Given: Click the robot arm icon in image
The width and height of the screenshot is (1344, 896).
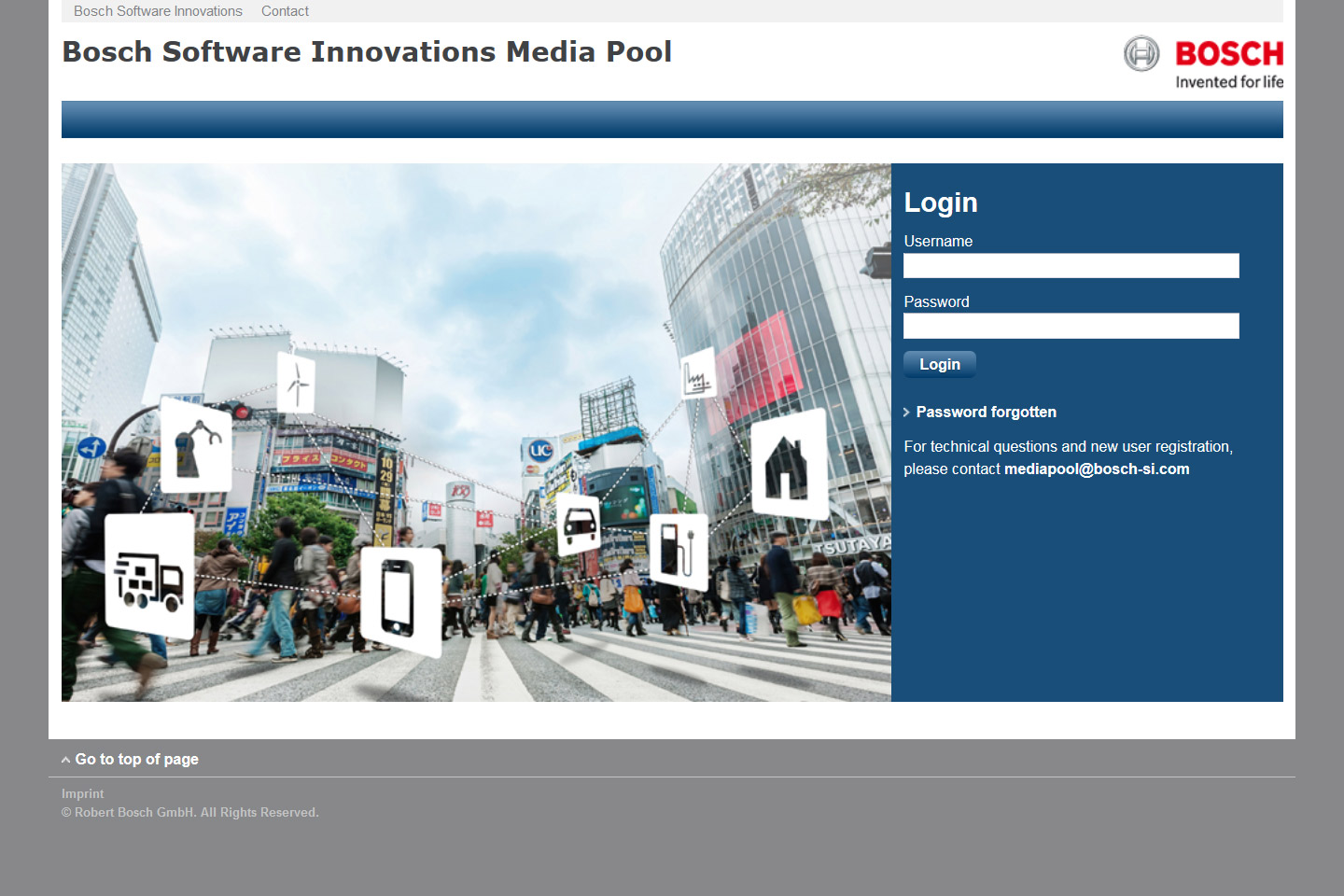Looking at the screenshot, I should [x=196, y=445].
